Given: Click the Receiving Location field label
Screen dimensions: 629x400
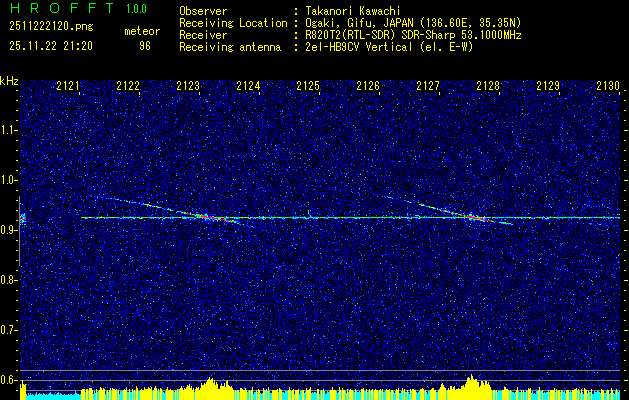Looking at the screenshot, I should click(233, 23).
